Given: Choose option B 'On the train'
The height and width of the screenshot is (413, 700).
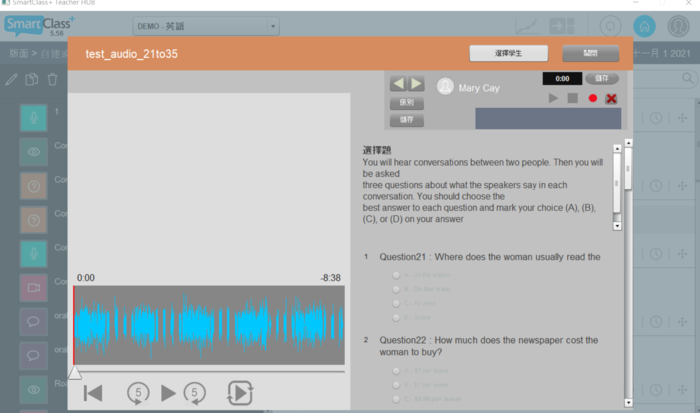Looking at the screenshot, I should 397,288.
